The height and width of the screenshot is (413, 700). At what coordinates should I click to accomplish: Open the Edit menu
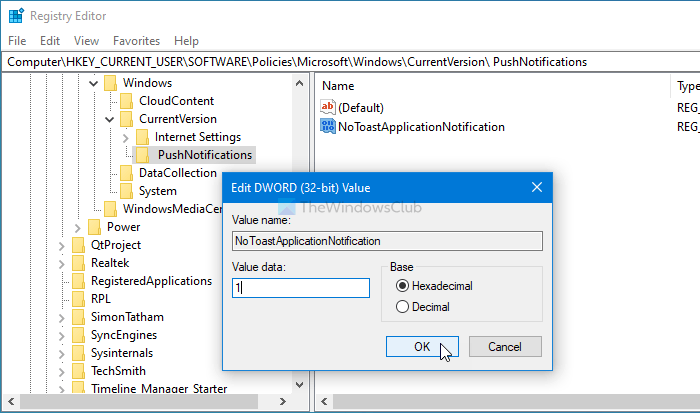click(50, 41)
